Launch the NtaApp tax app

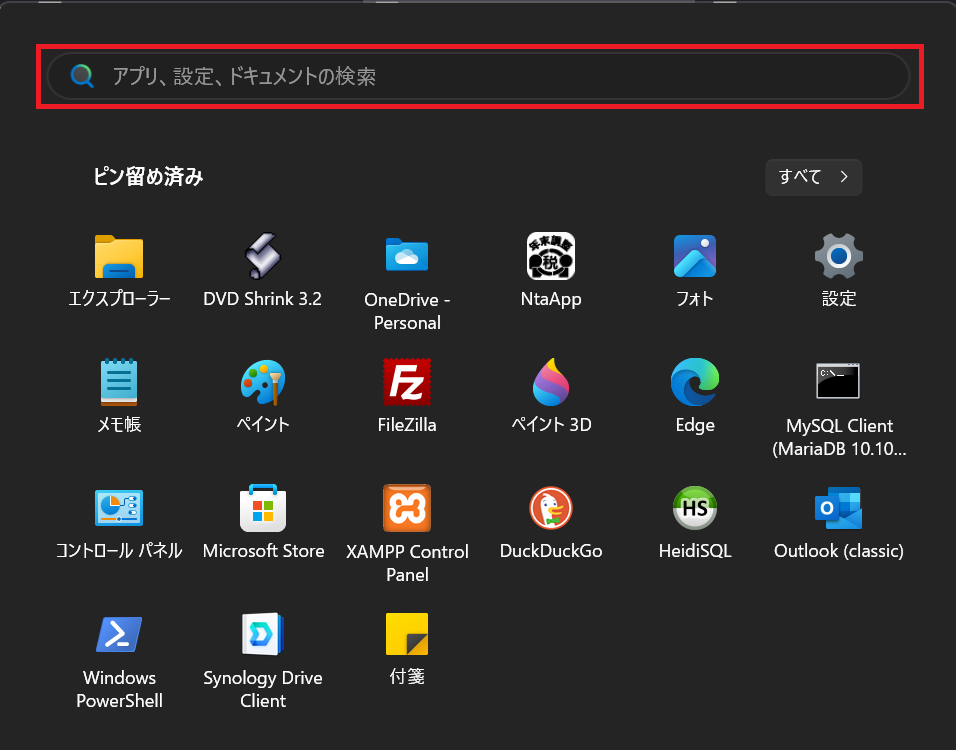click(x=551, y=256)
